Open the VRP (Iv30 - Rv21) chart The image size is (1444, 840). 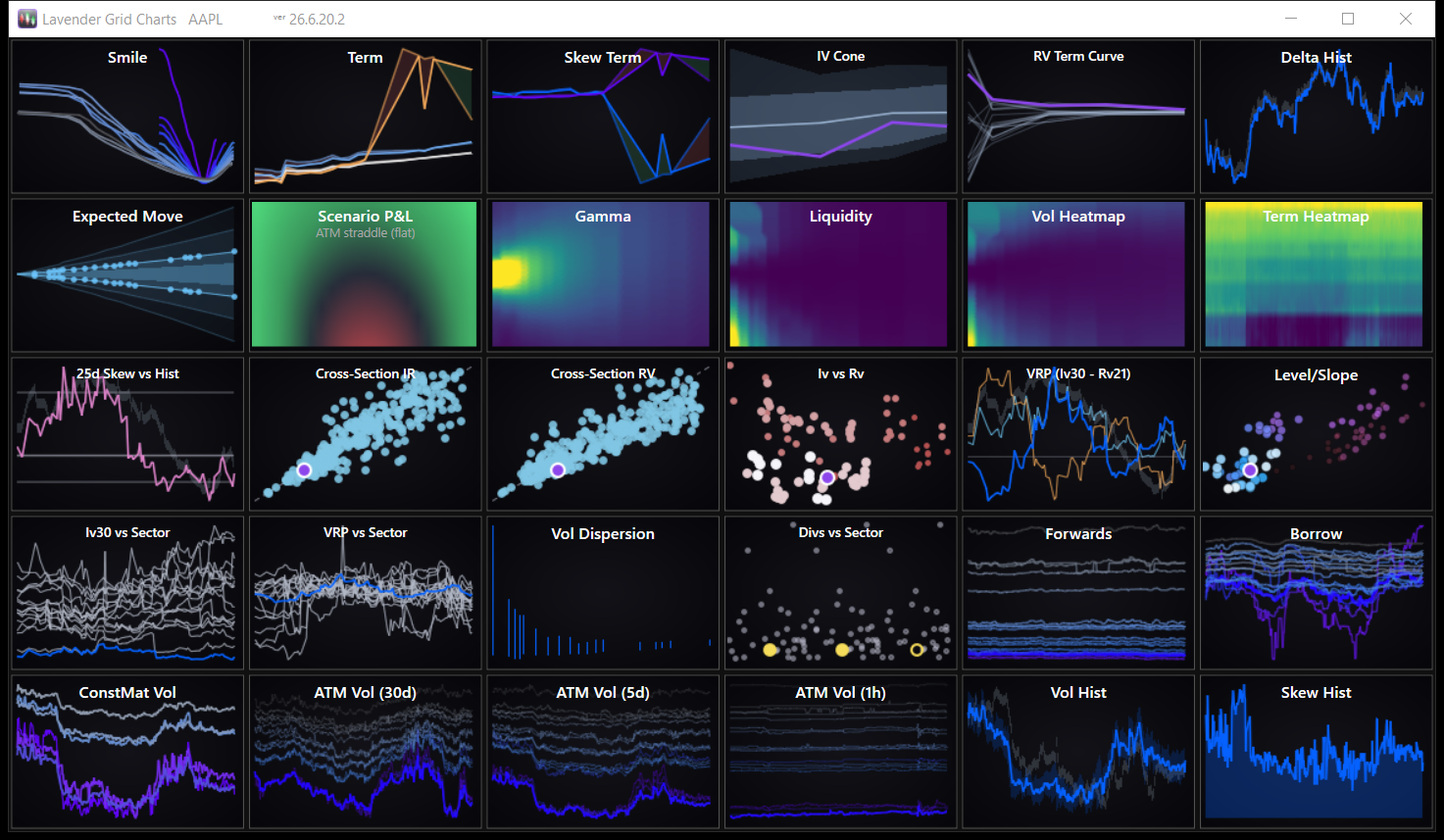click(x=1078, y=434)
